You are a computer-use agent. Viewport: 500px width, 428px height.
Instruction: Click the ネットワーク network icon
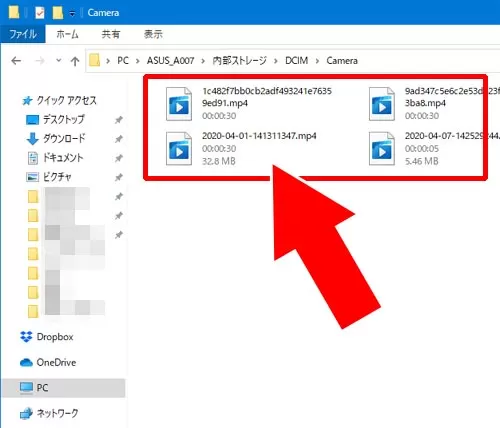(x=26, y=413)
